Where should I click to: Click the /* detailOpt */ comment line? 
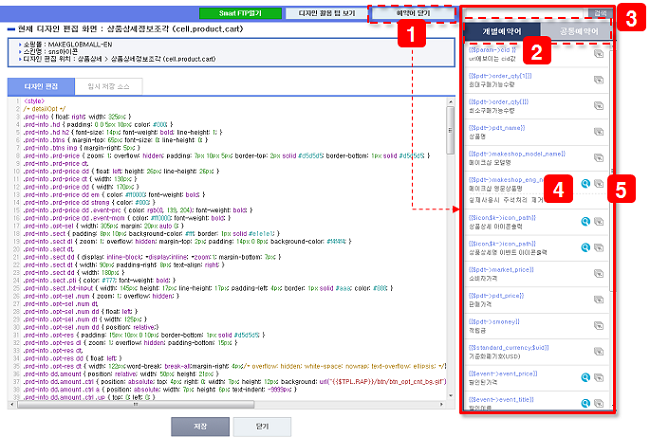(45, 109)
